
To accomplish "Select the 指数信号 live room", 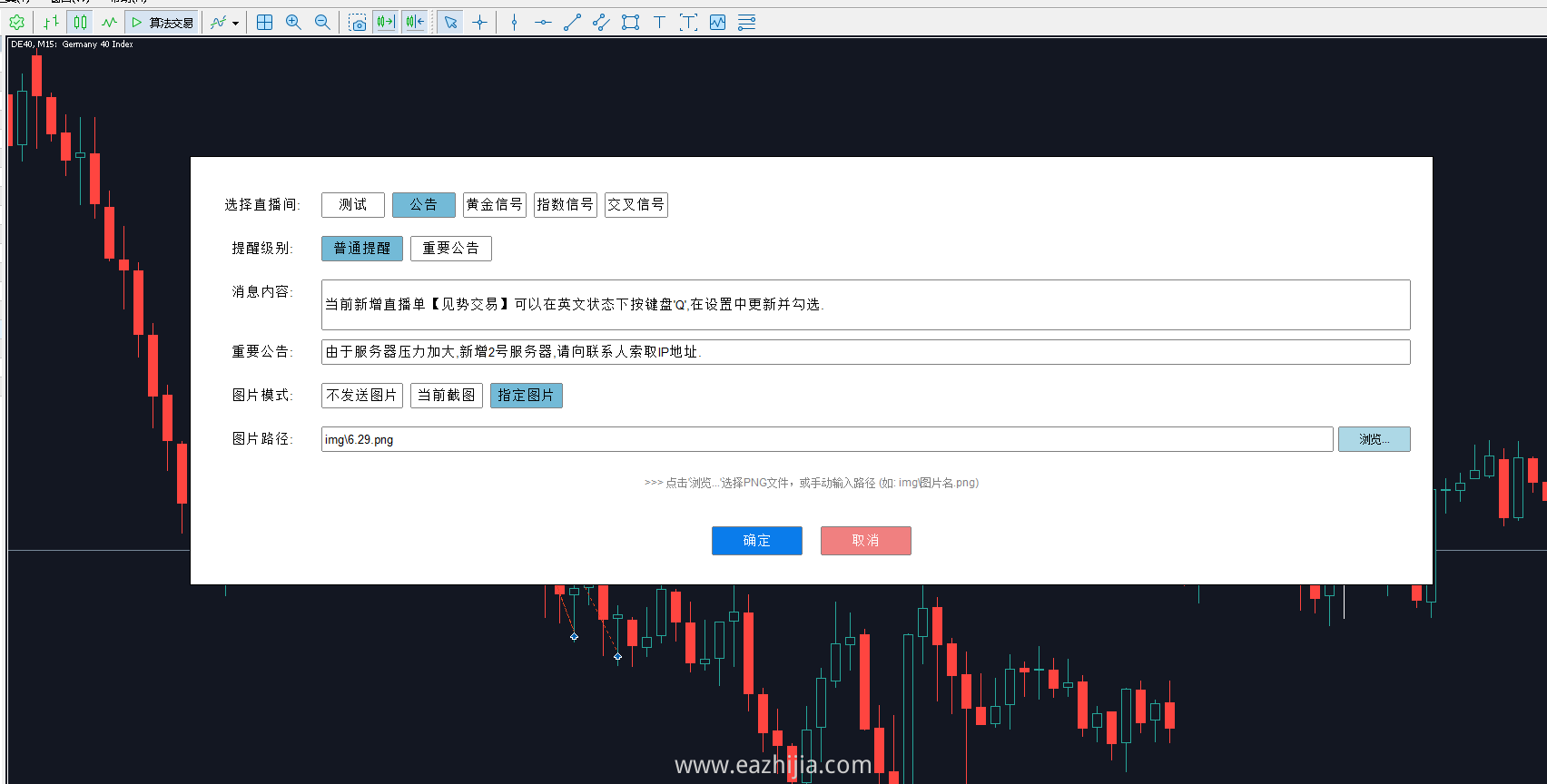I will click(x=566, y=205).
